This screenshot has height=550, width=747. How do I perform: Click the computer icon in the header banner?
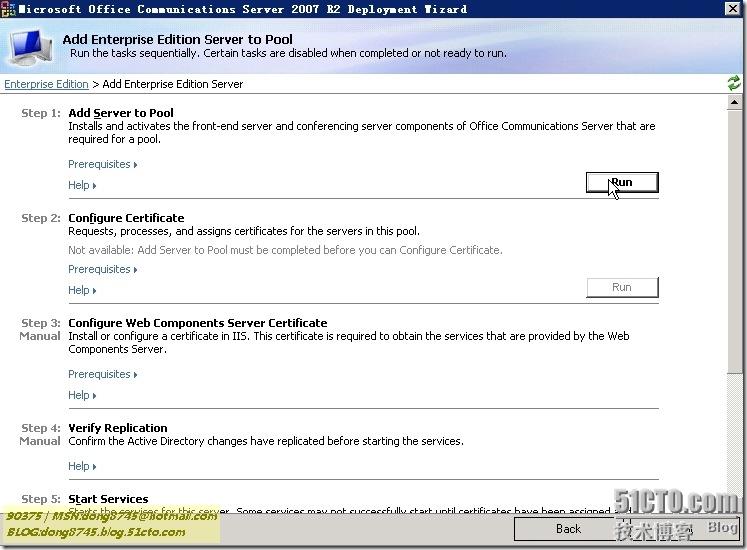click(31, 48)
